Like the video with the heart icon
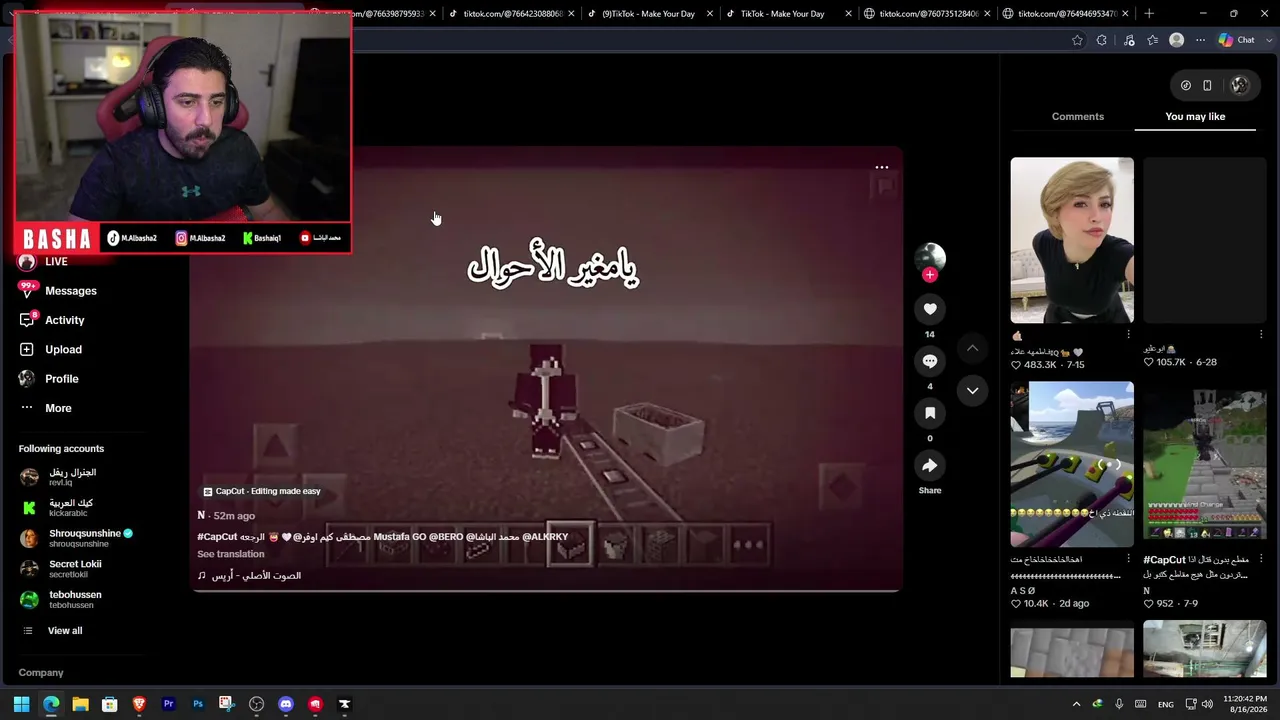 click(x=930, y=309)
